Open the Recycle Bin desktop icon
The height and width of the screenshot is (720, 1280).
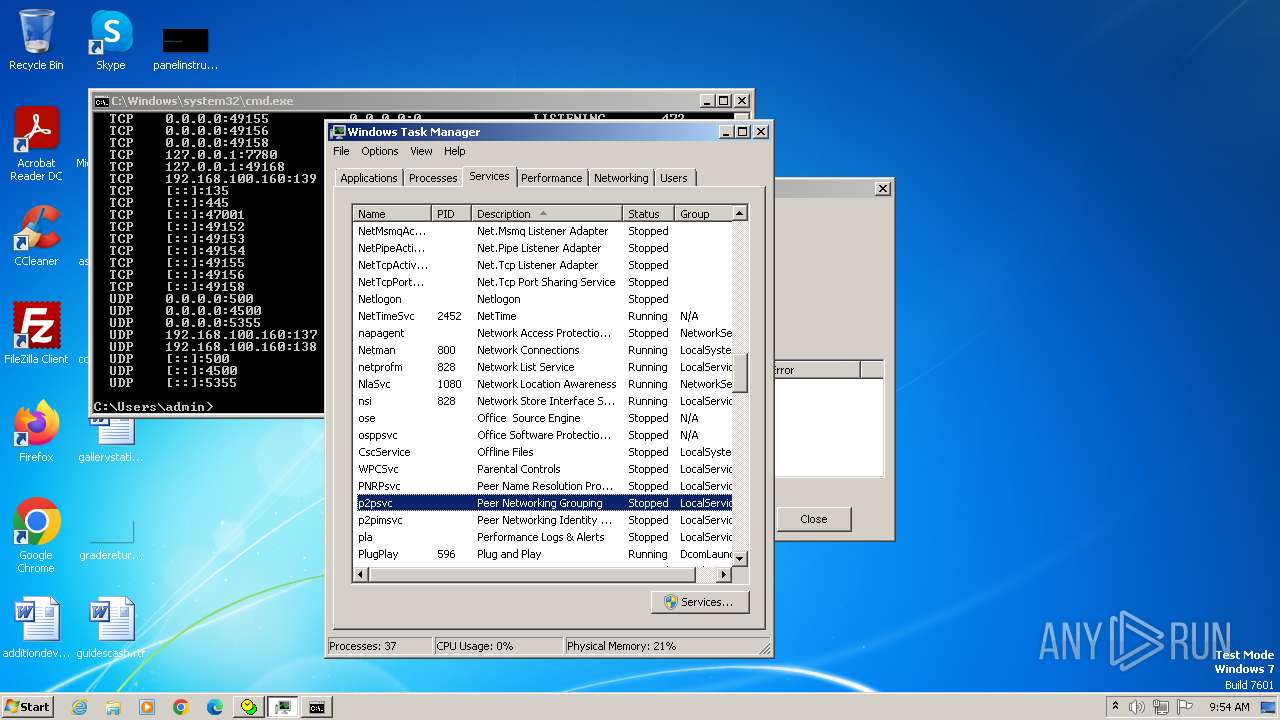coord(36,40)
